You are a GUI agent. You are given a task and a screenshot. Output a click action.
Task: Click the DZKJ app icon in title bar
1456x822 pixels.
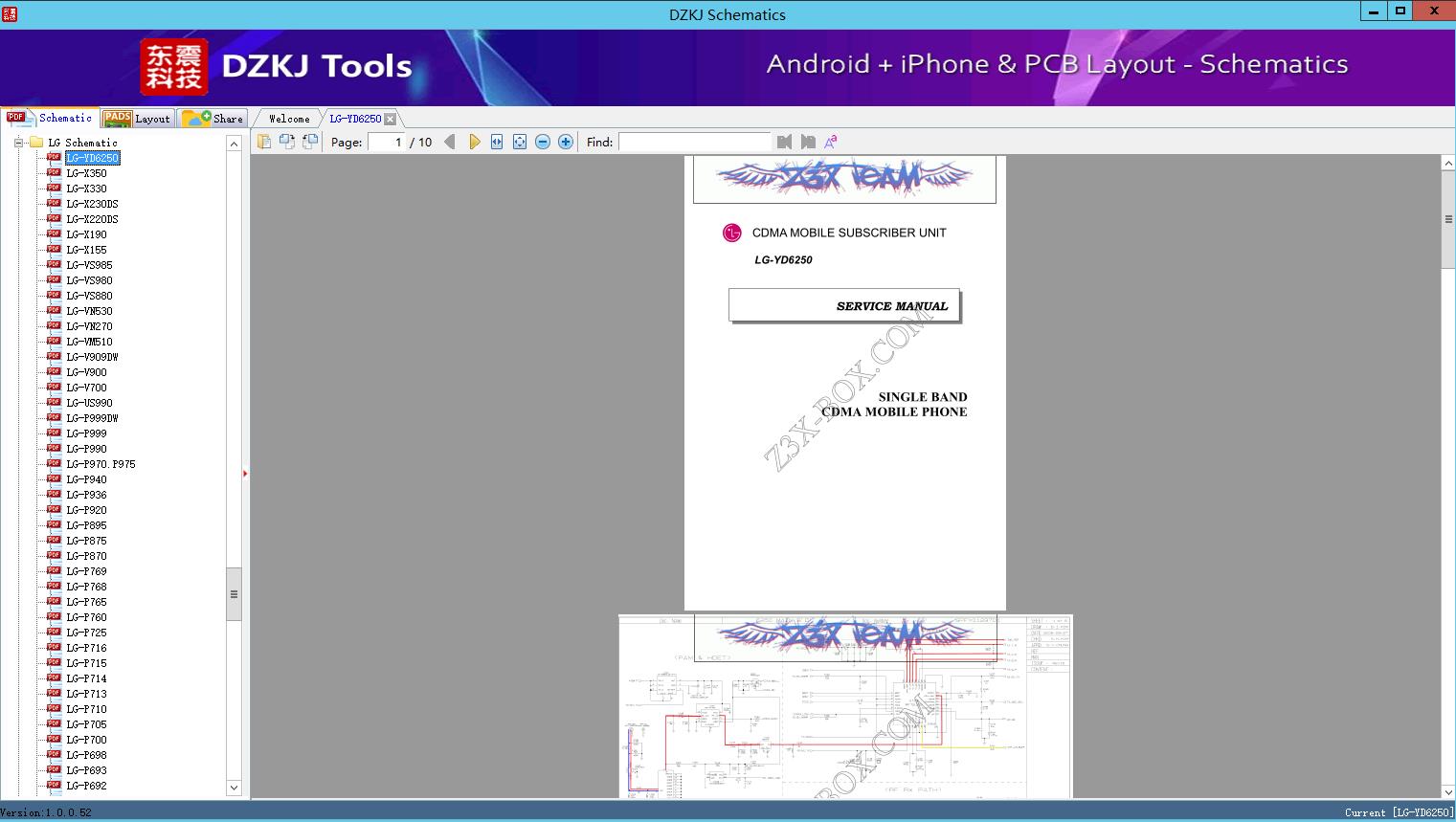10,13
